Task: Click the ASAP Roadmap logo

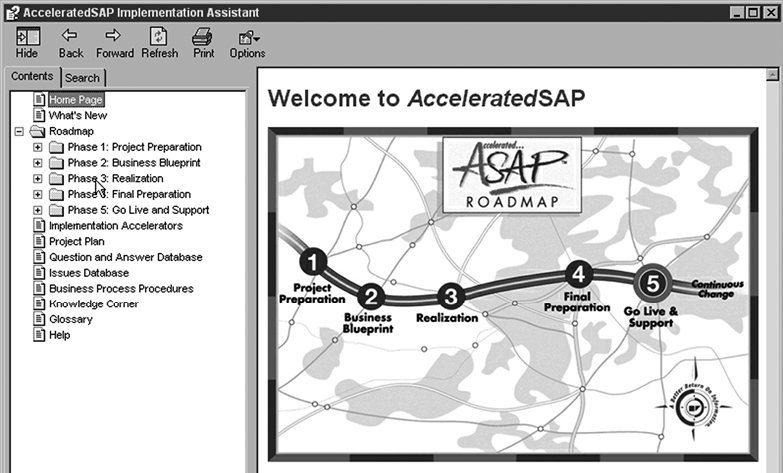Action: pyautogui.click(x=512, y=175)
